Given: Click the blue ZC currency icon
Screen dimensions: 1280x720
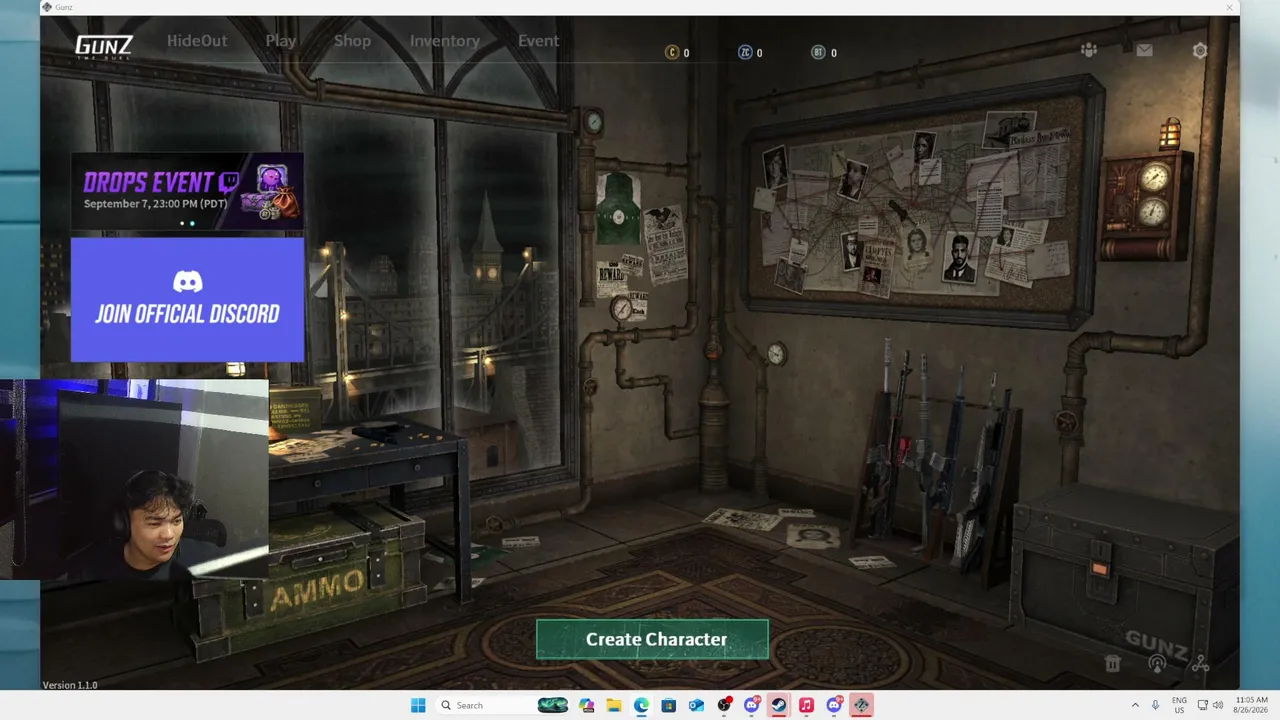Looking at the screenshot, I should click(x=745, y=53).
